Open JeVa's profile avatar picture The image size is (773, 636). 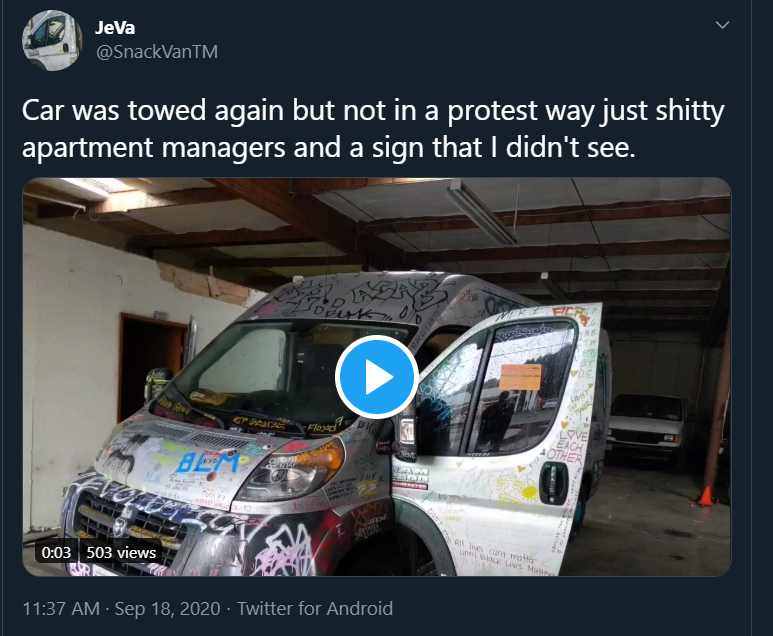point(52,40)
